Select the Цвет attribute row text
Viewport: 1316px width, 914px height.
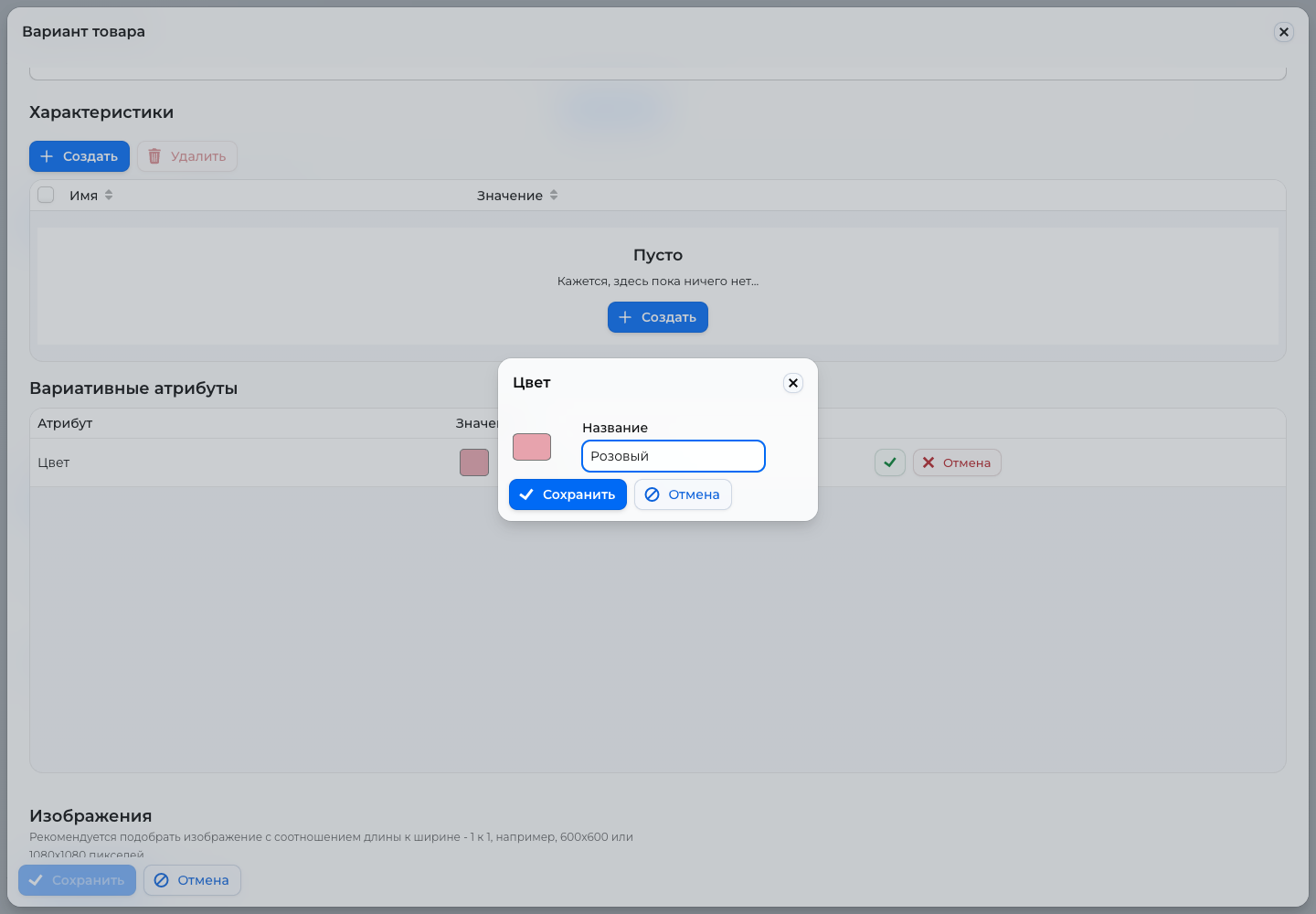point(54,462)
